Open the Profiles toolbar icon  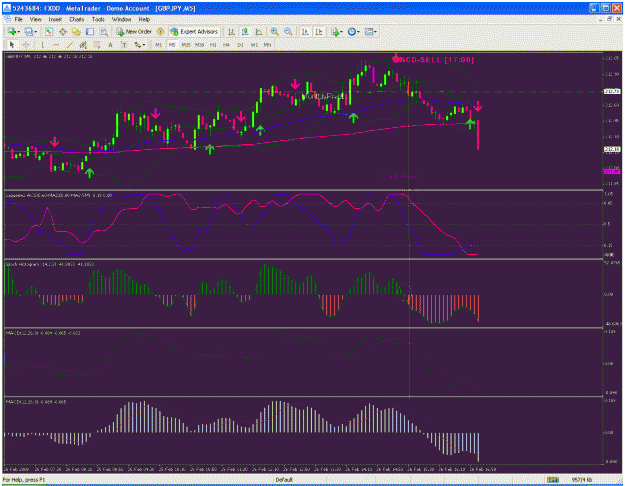(x=28, y=31)
